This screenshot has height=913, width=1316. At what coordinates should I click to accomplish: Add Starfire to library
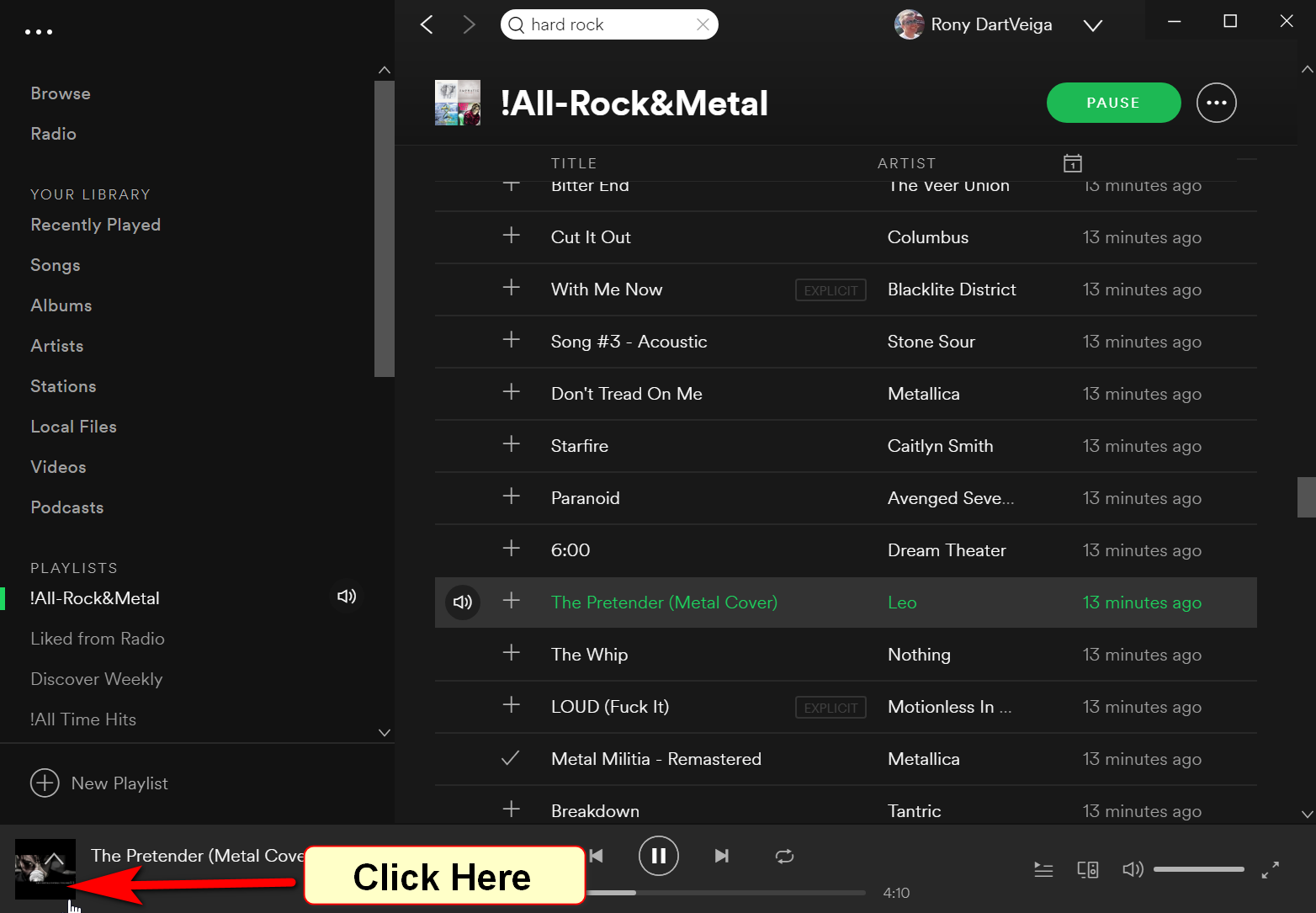511,444
